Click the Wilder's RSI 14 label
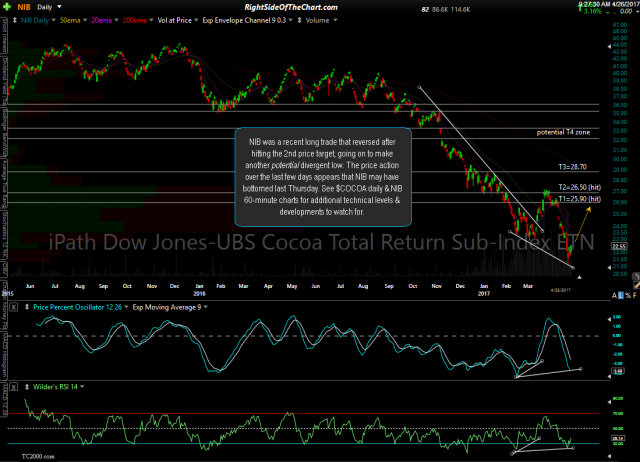The height and width of the screenshot is (462, 640). (56, 386)
